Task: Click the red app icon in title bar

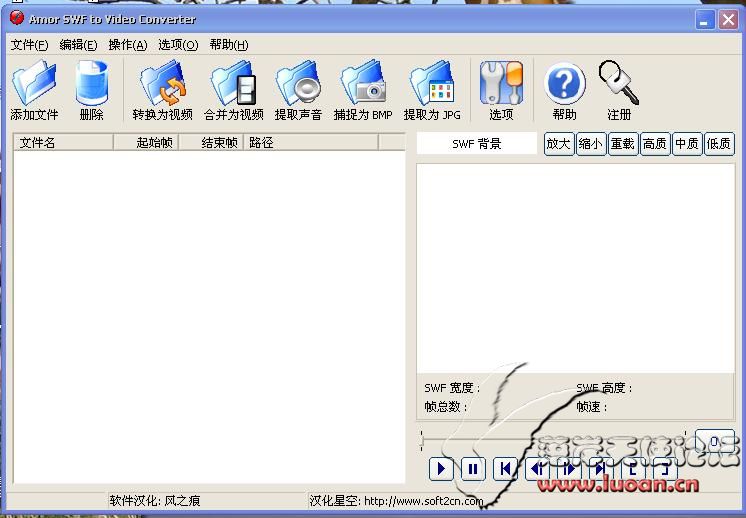Action: coord(17,18)
